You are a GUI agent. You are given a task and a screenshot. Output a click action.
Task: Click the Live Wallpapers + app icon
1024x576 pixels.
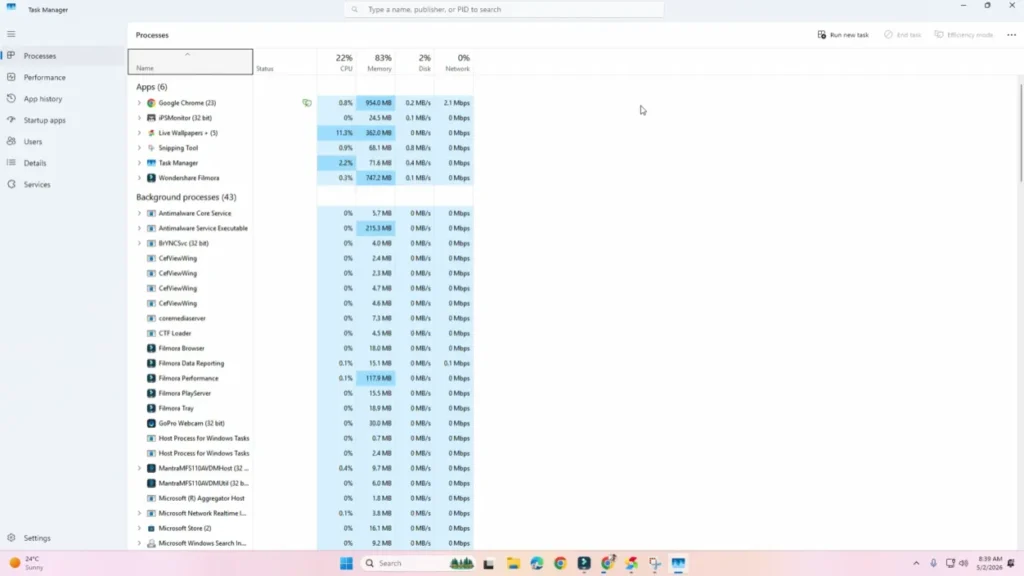click(151, 133)
